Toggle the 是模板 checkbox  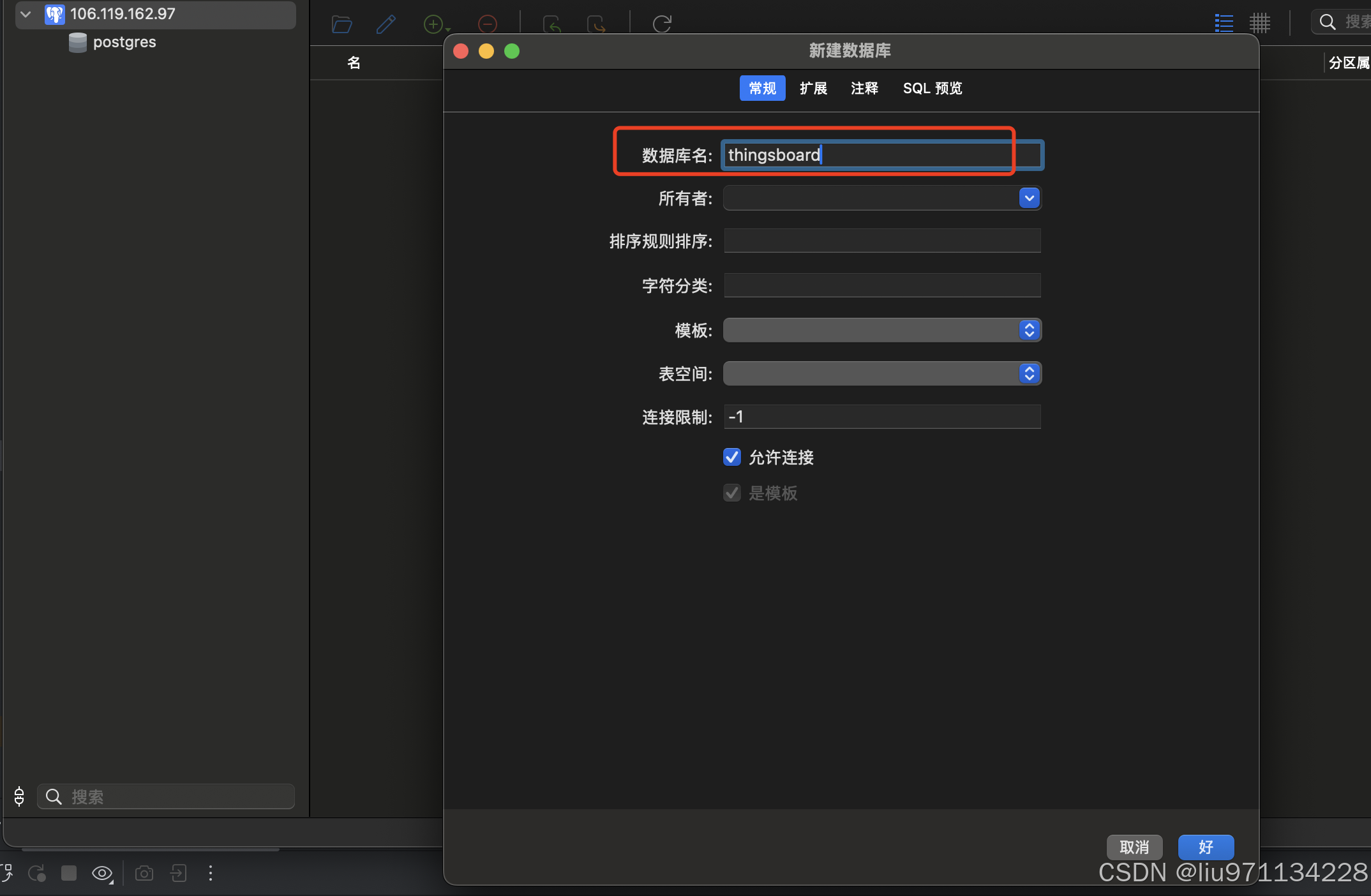pyautogui.click(x=732, y=493)
